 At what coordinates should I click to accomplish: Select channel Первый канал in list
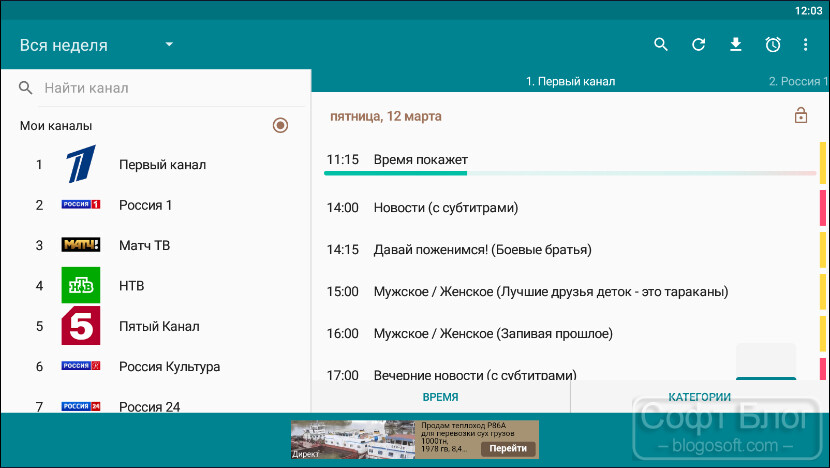coord(156,165)
